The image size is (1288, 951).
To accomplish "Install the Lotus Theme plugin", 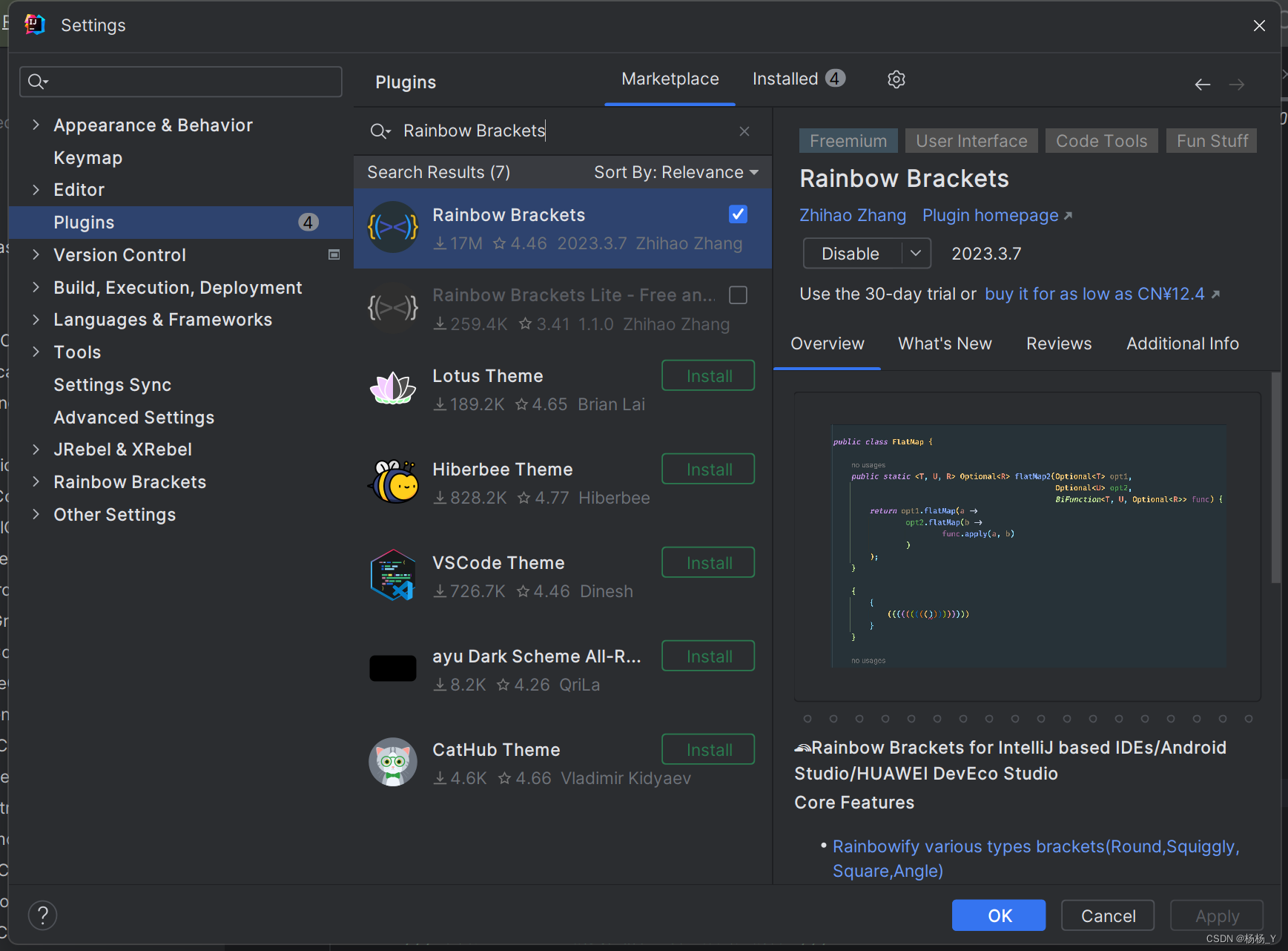I will point(708,375).
